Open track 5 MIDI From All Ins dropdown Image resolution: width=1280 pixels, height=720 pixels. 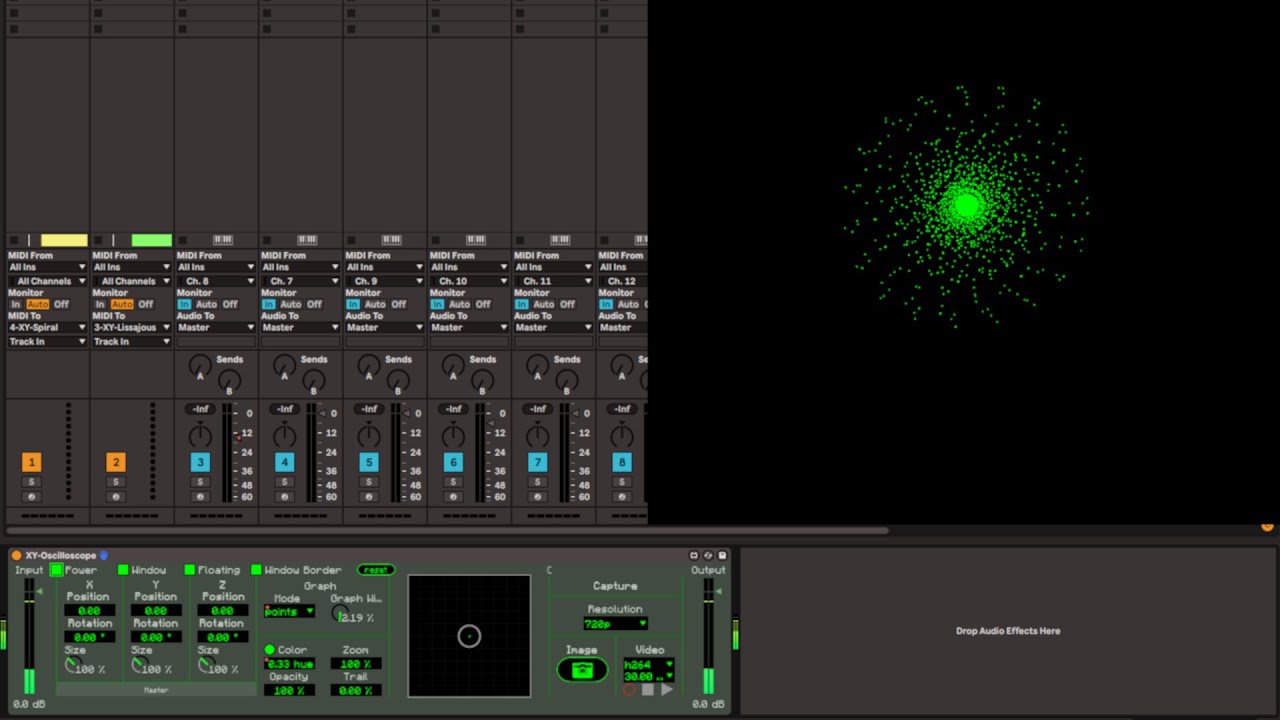(x=384, y=267)
